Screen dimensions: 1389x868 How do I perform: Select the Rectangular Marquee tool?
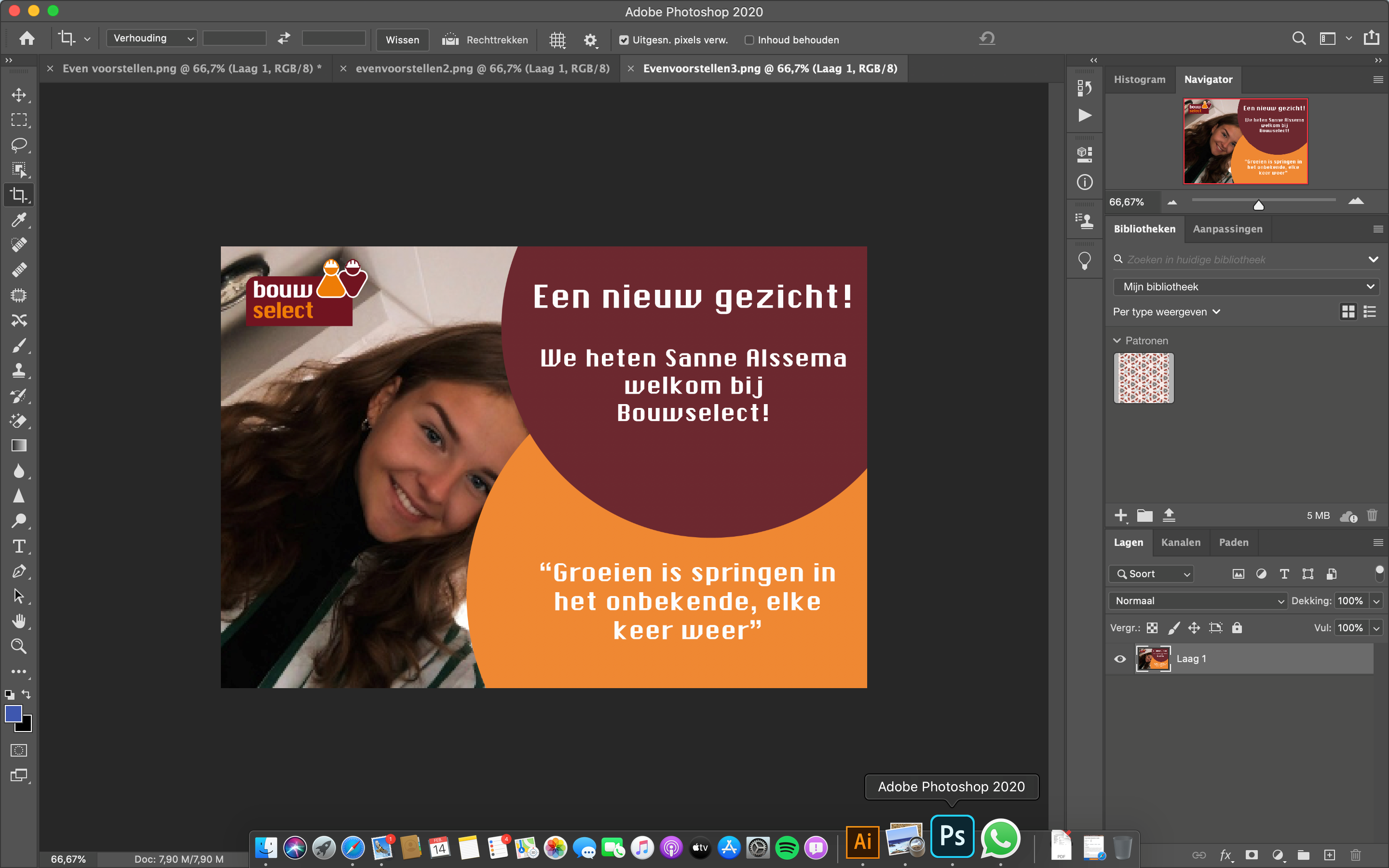click(19, 120)
